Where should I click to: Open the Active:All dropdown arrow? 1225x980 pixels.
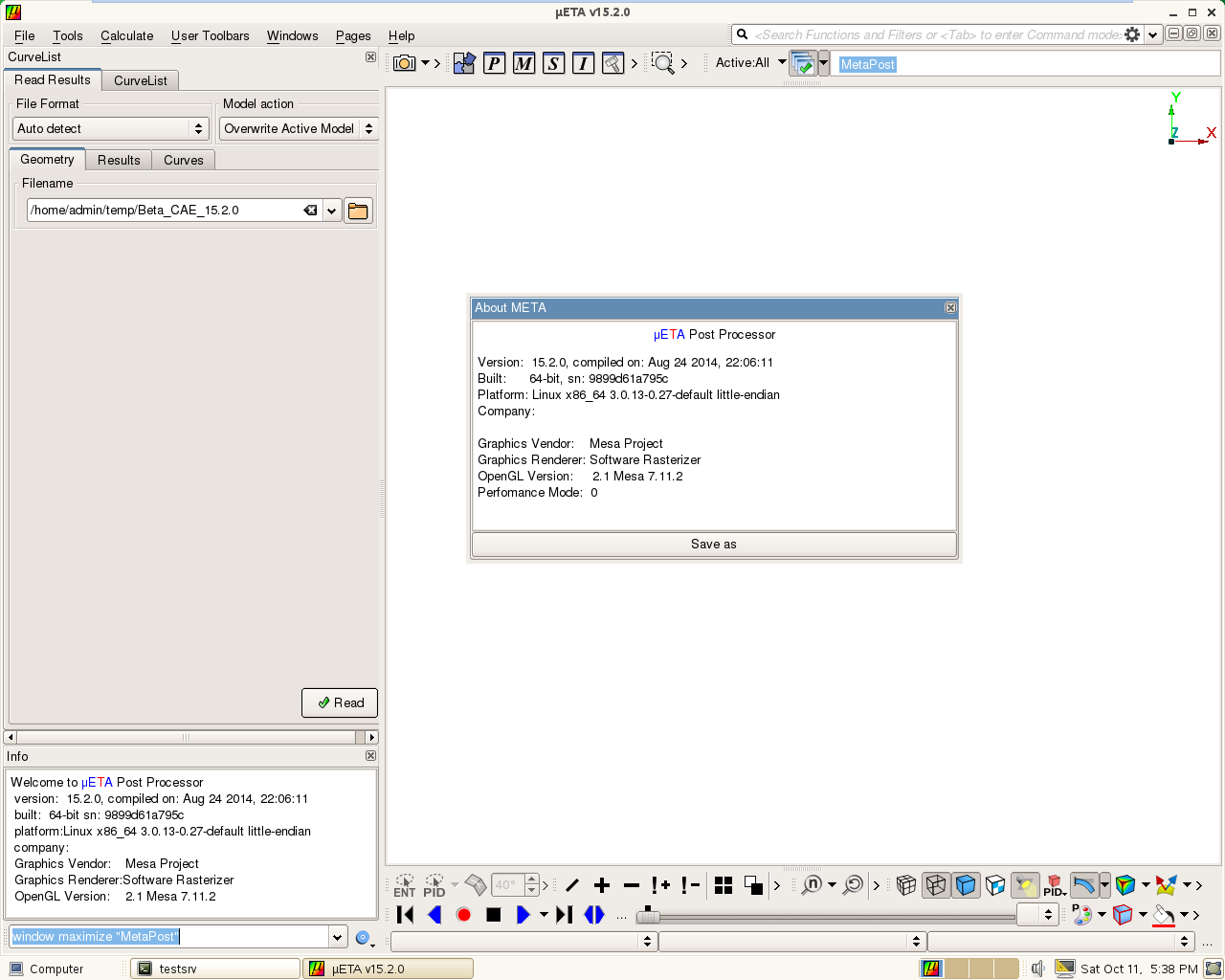pos(781,62)
